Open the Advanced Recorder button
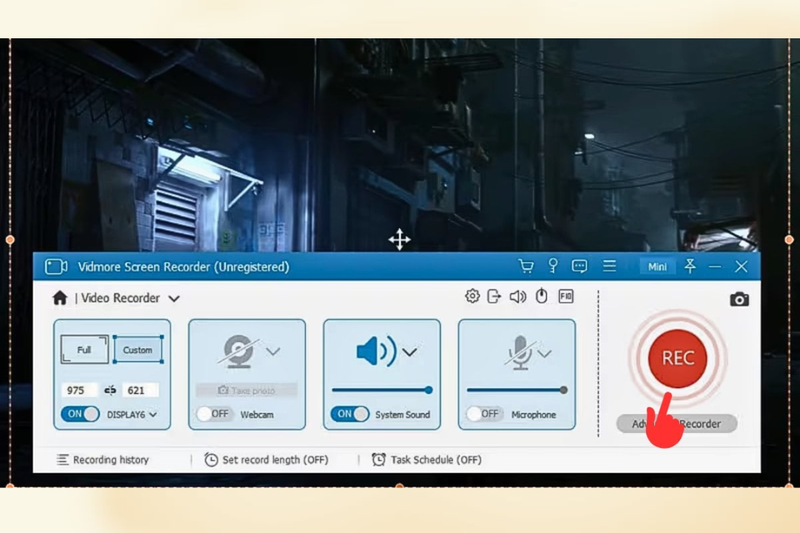The width and height of the screenshot is (800, 533). [677, 423]
